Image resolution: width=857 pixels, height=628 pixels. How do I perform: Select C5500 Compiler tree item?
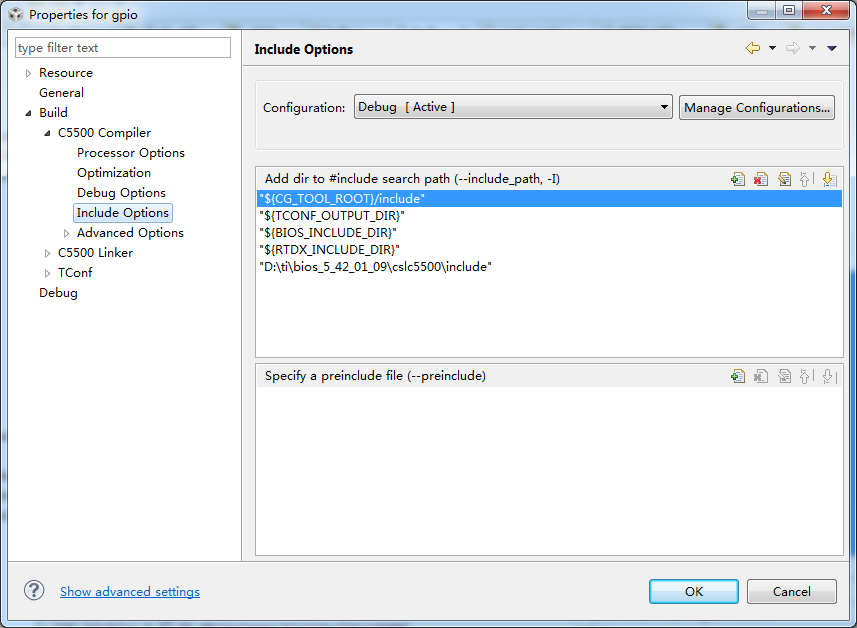point(104,133)
